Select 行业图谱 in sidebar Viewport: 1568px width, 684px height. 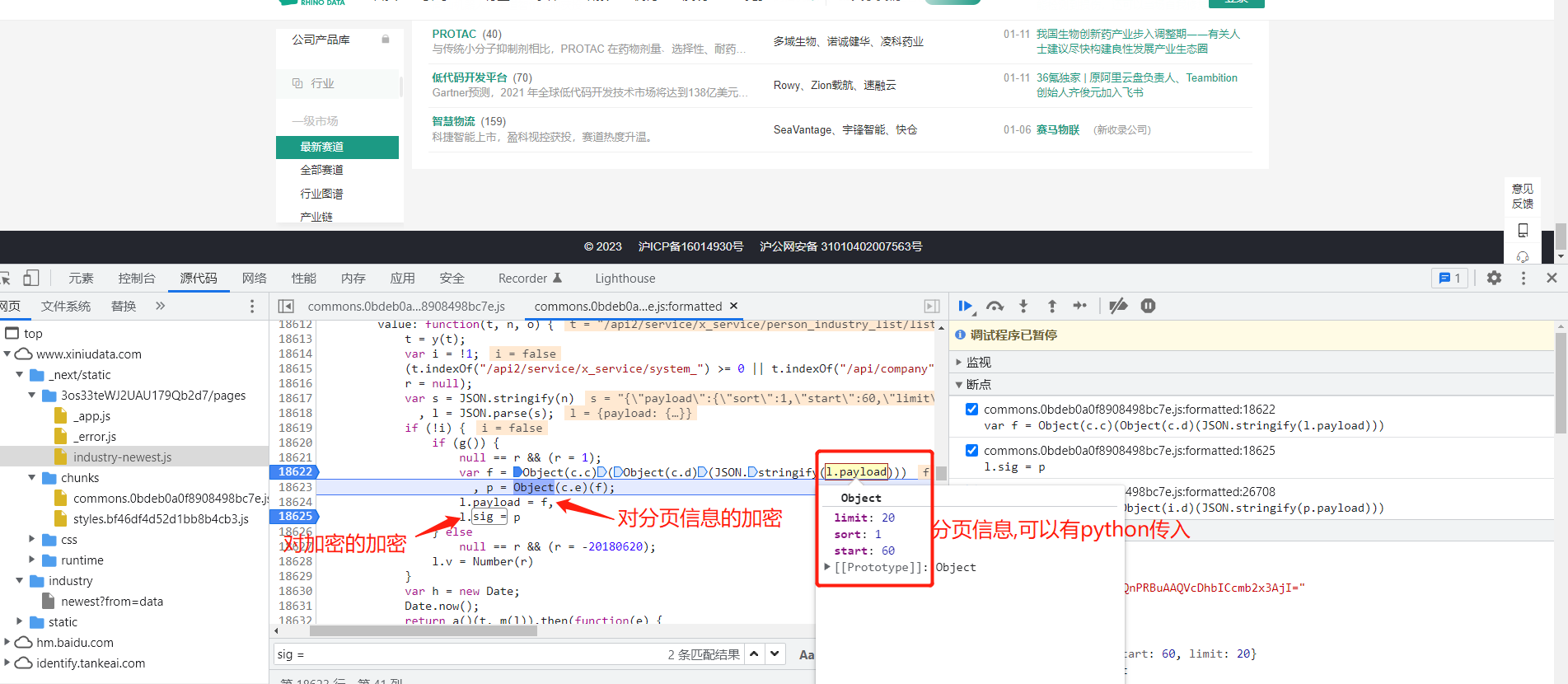(x=321, y=194)
